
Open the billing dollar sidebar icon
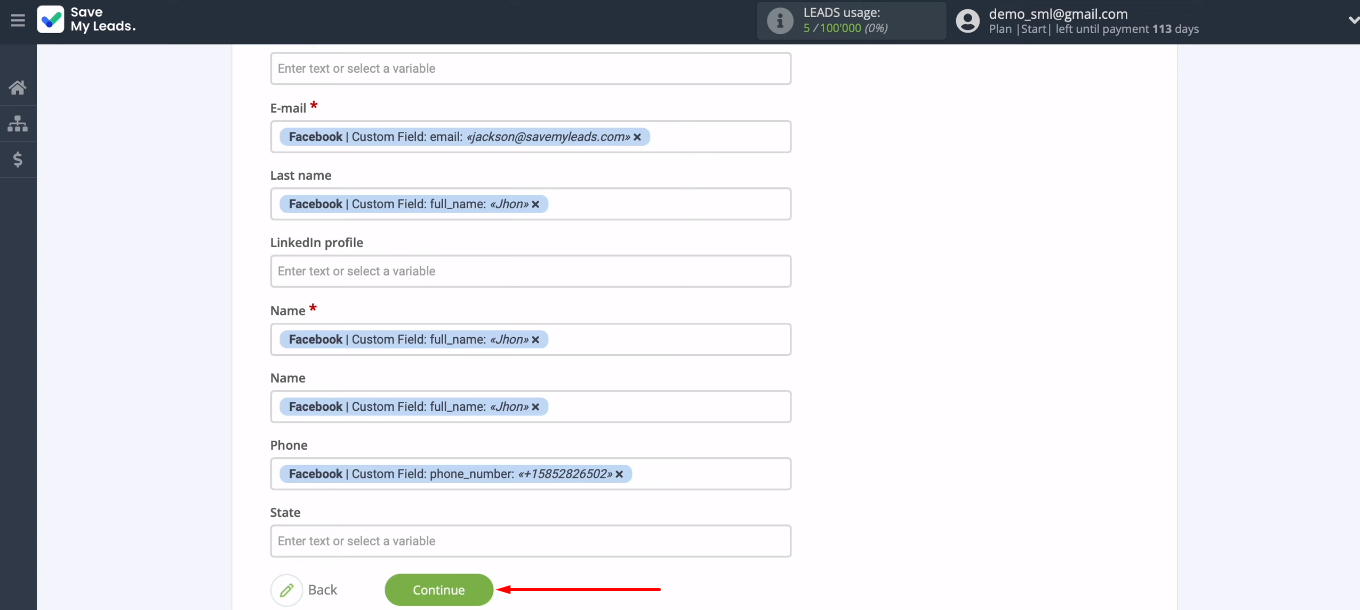click(x=17, y=159)
